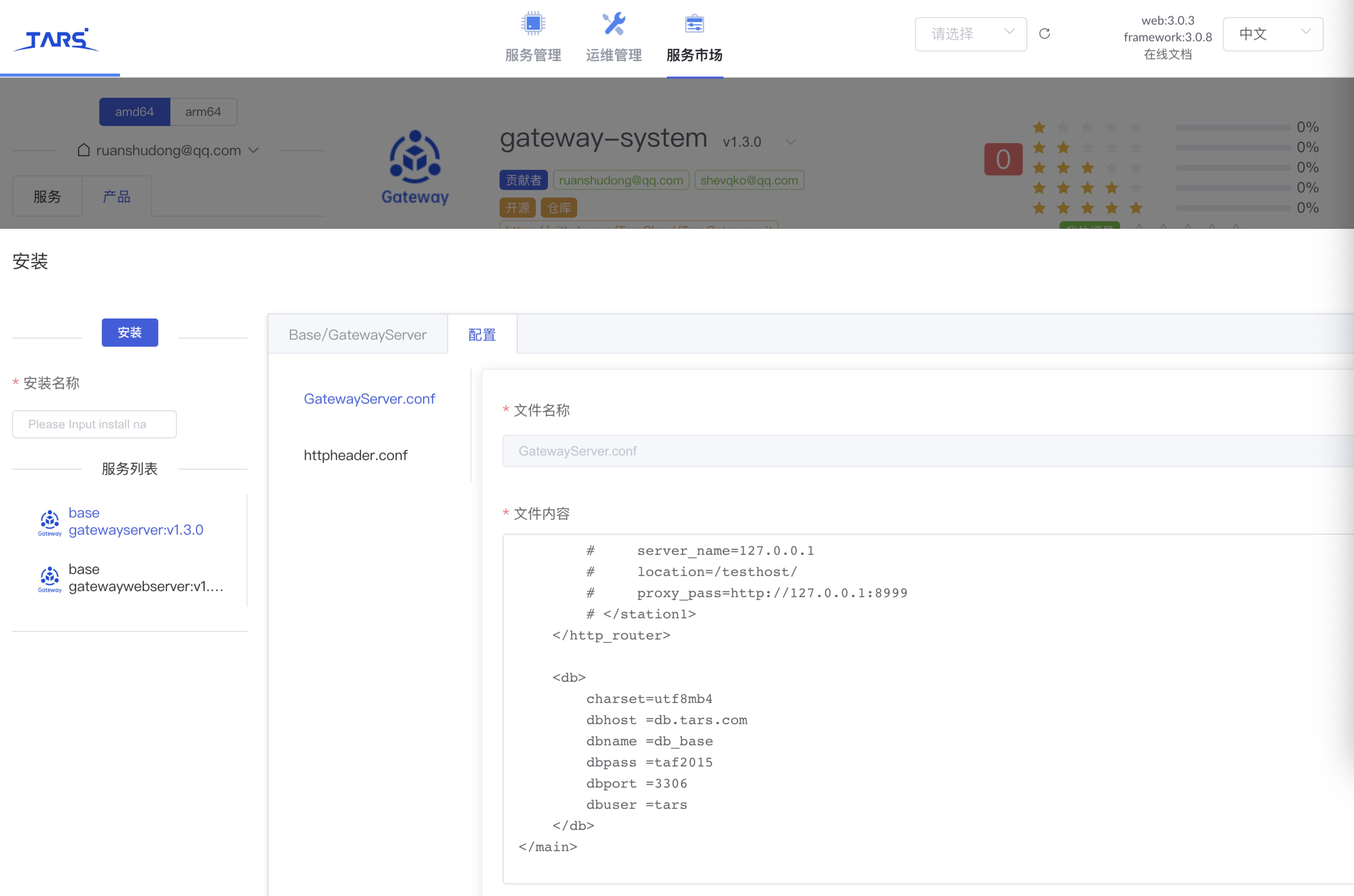This screenshot has height=896, width=1354.
Task: Expand the ruanshudong@qq.com account dropdown
Action: click(x=169, y=150)
